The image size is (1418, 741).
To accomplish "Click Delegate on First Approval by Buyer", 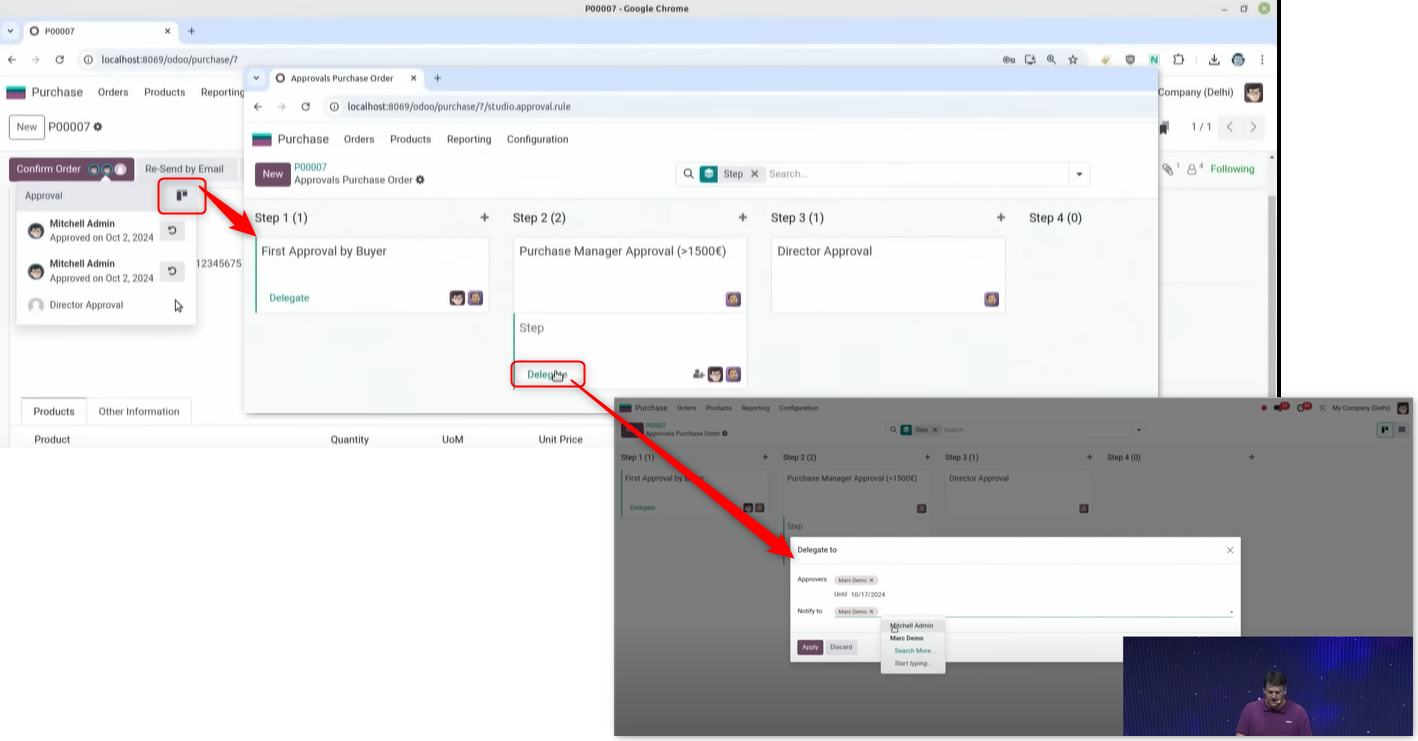I will click(289, 298).
